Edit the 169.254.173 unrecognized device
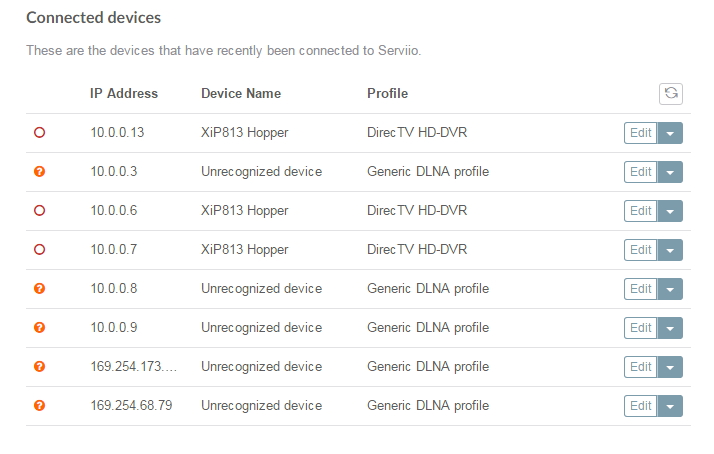This screenshot has width=714, height=454. coord(640,367)
